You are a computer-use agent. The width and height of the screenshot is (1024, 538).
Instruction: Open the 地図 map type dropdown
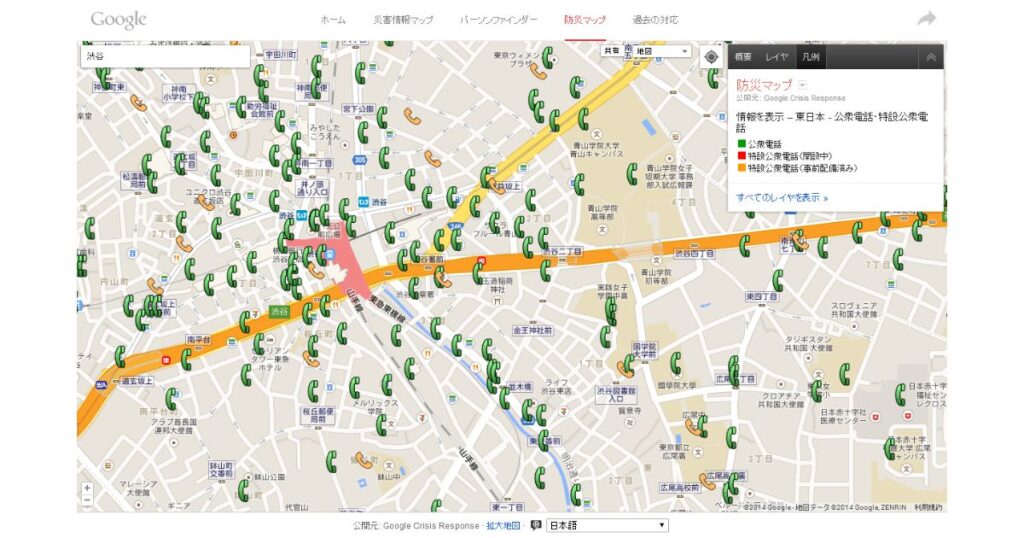(x=662, y=51)
